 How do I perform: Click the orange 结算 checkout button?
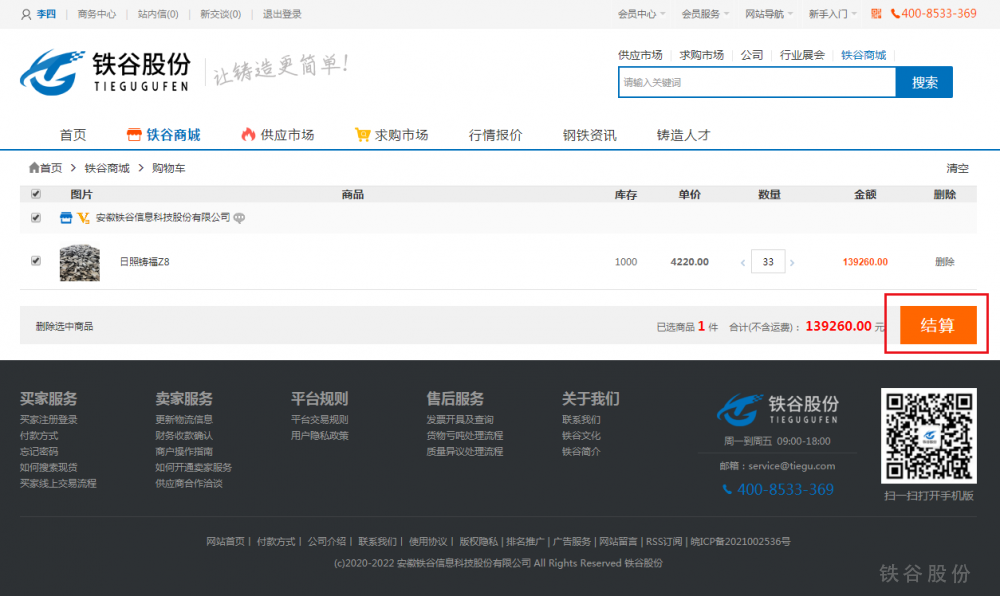coord(937,325)
